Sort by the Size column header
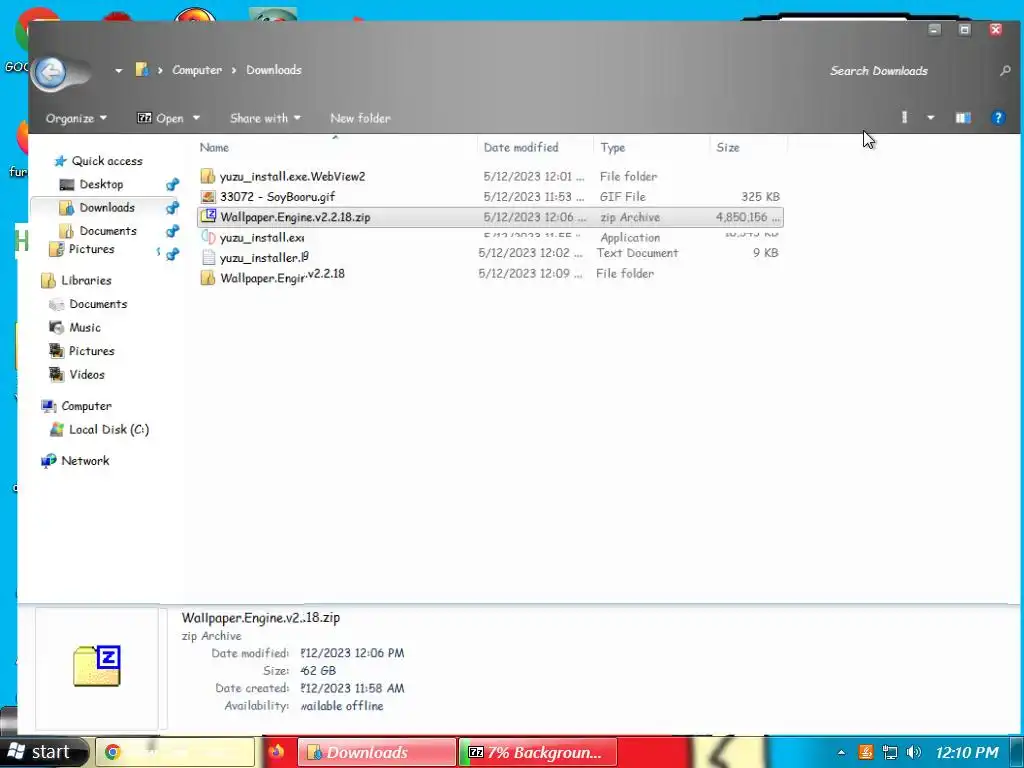The width and height of the screenshot is (1024, 768). tap(728, 148)
